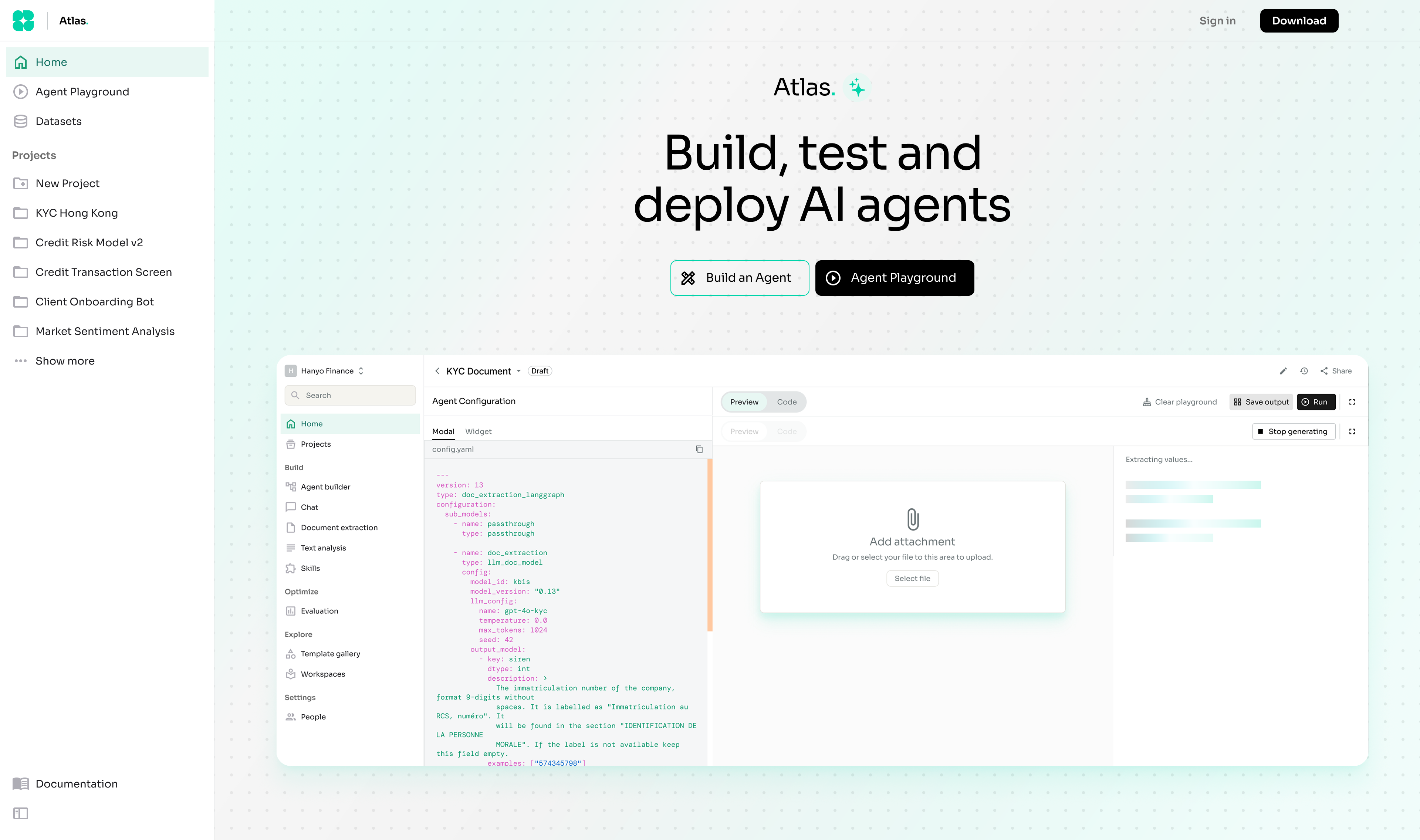Open Evaluation under Optimize
This screenshot has width=1420, height=840.
(x=350, y=611)
